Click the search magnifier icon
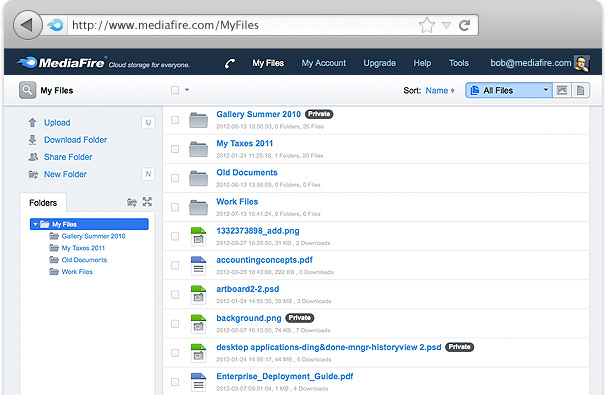The width and height of the screenshot is (605, 395). coord(27,90)
